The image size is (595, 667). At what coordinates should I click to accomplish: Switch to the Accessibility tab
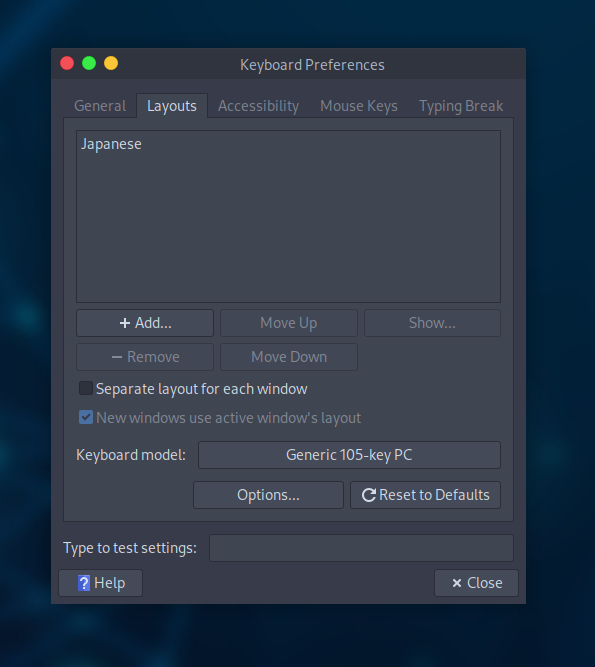pos(258,106)
